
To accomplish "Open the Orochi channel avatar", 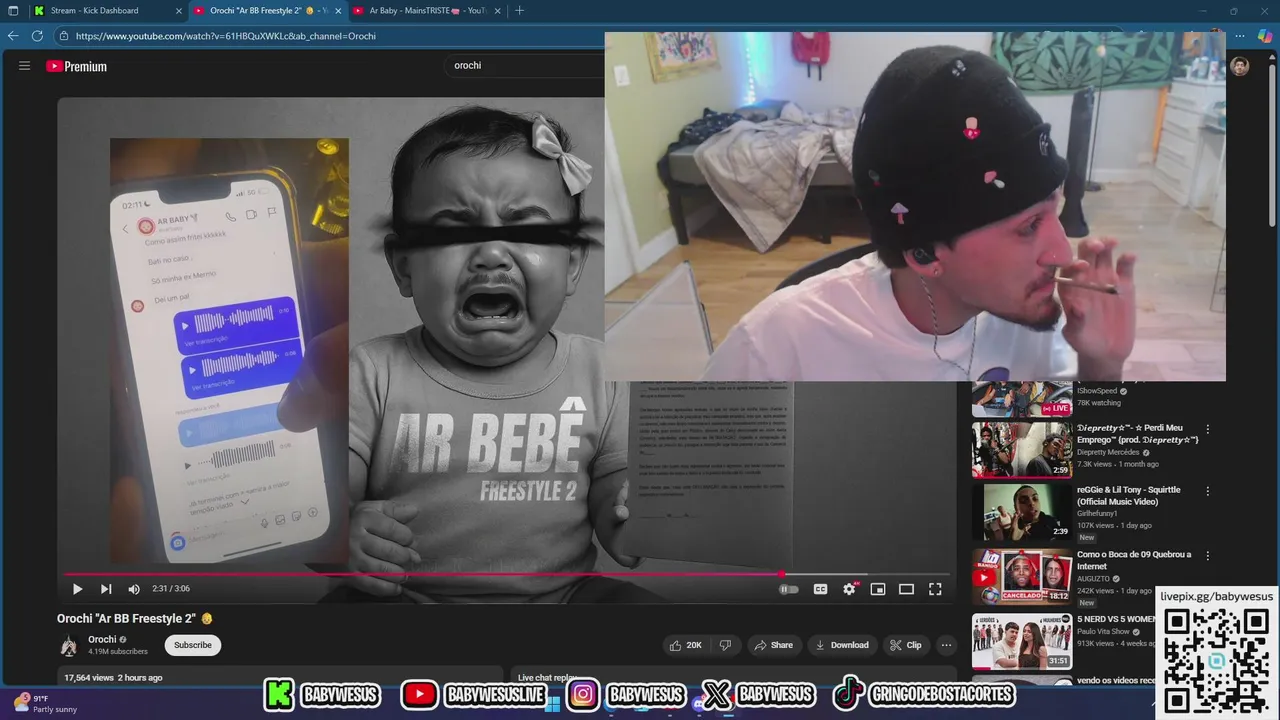I will [68, 645].
